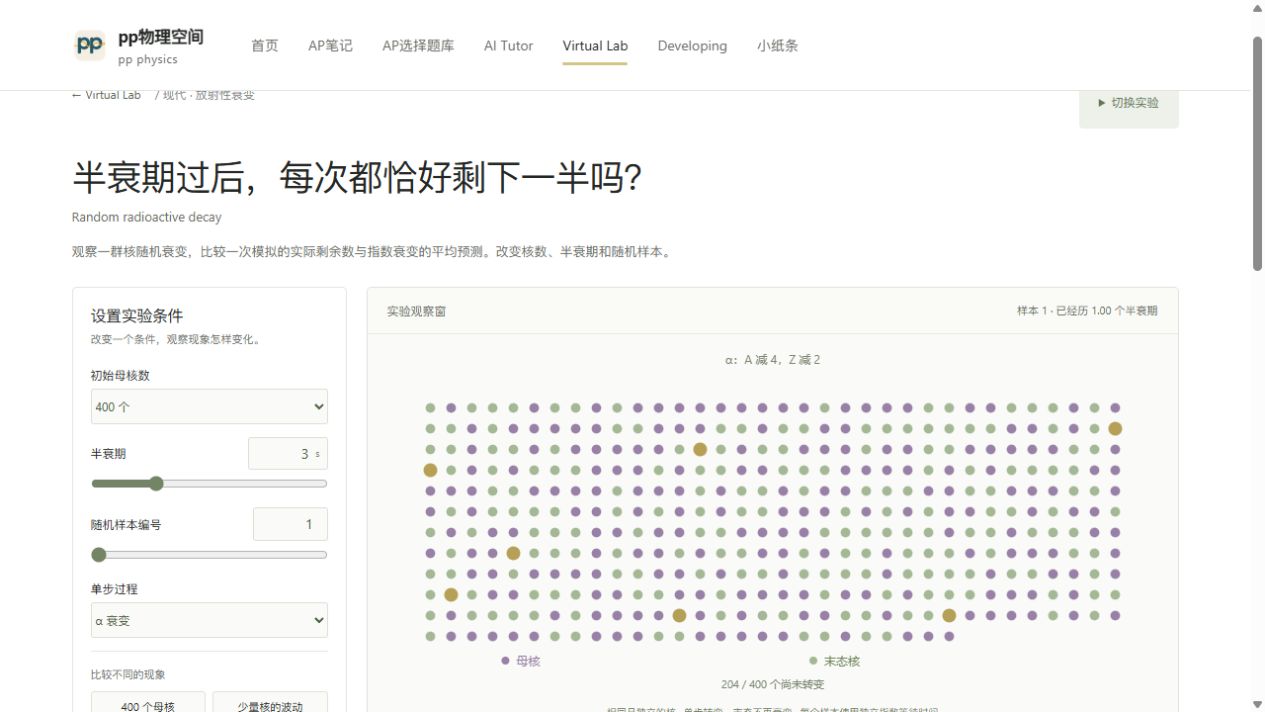Click the 现代 · 放射性衰变 breadcrumb text
Viewport: 1265px width, 712px height.
(209, 95)
